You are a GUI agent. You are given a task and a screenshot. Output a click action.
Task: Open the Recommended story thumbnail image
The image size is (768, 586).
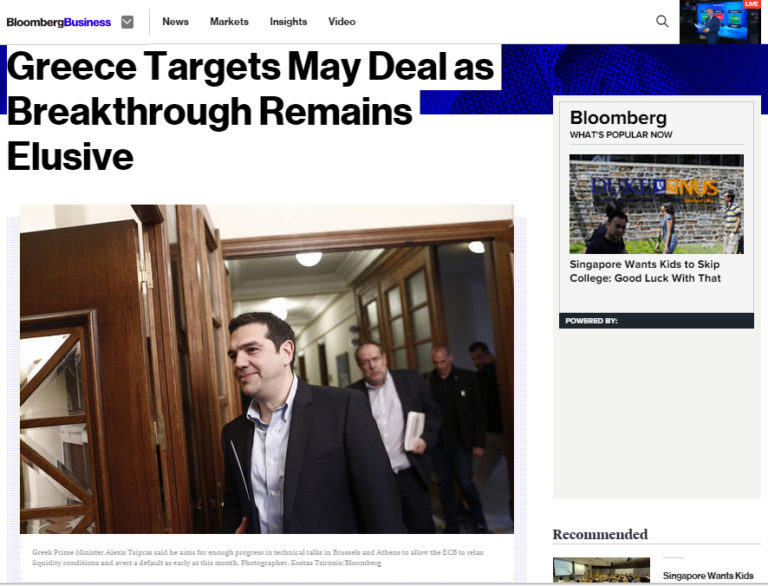pos(601,571)
